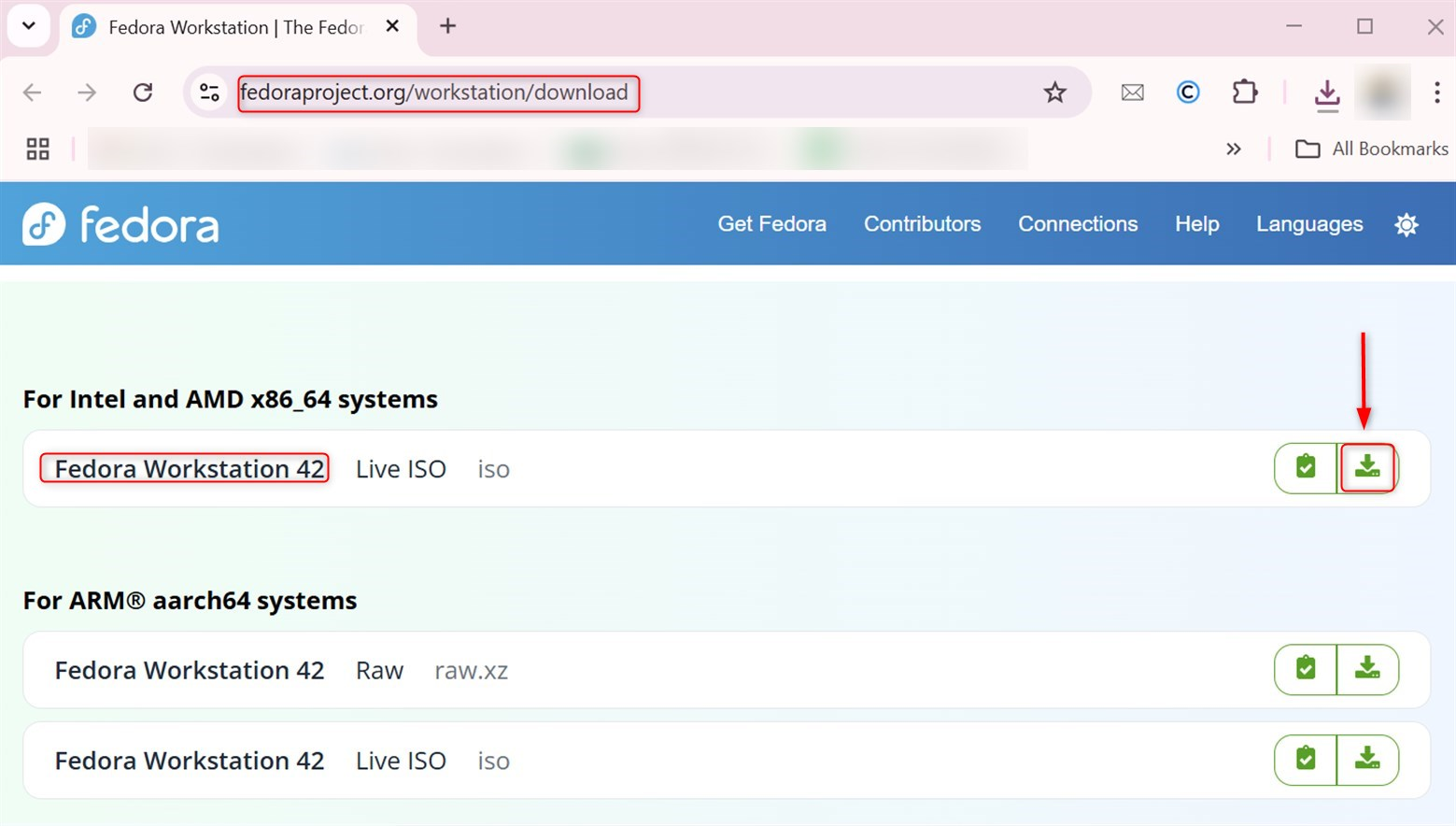Image resolution: width=1456 pixels, height=826 pixels.
Task: Open the mail extension icon
Action: pos(1132,93)
